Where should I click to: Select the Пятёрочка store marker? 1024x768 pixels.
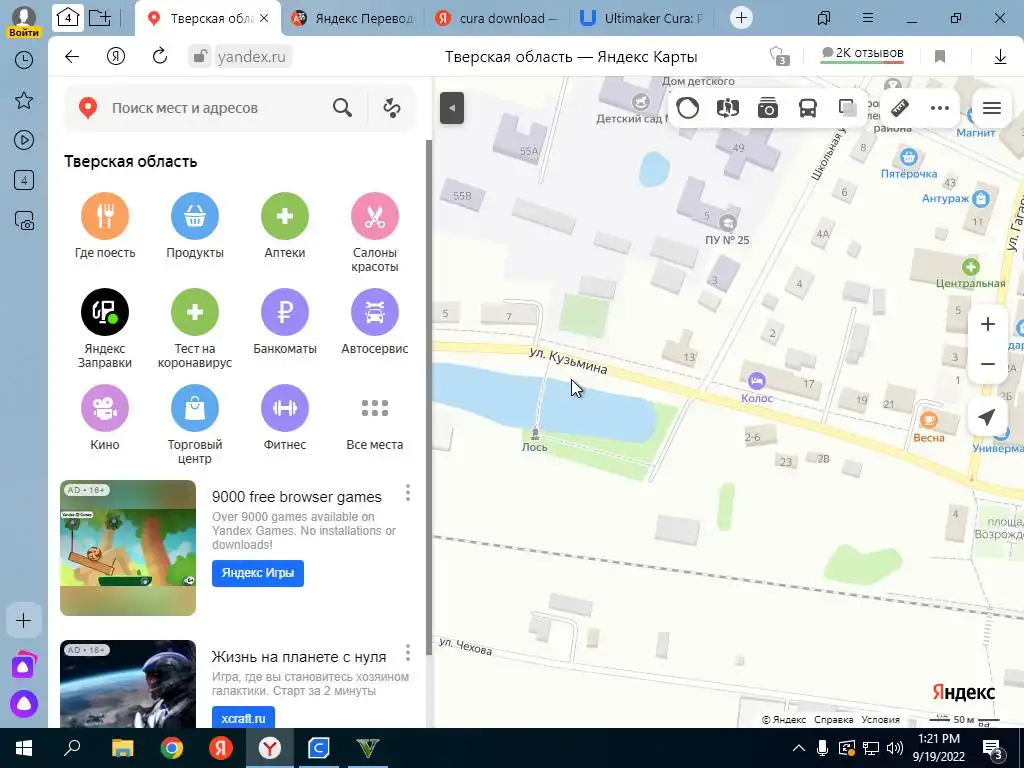pos(908,157)
